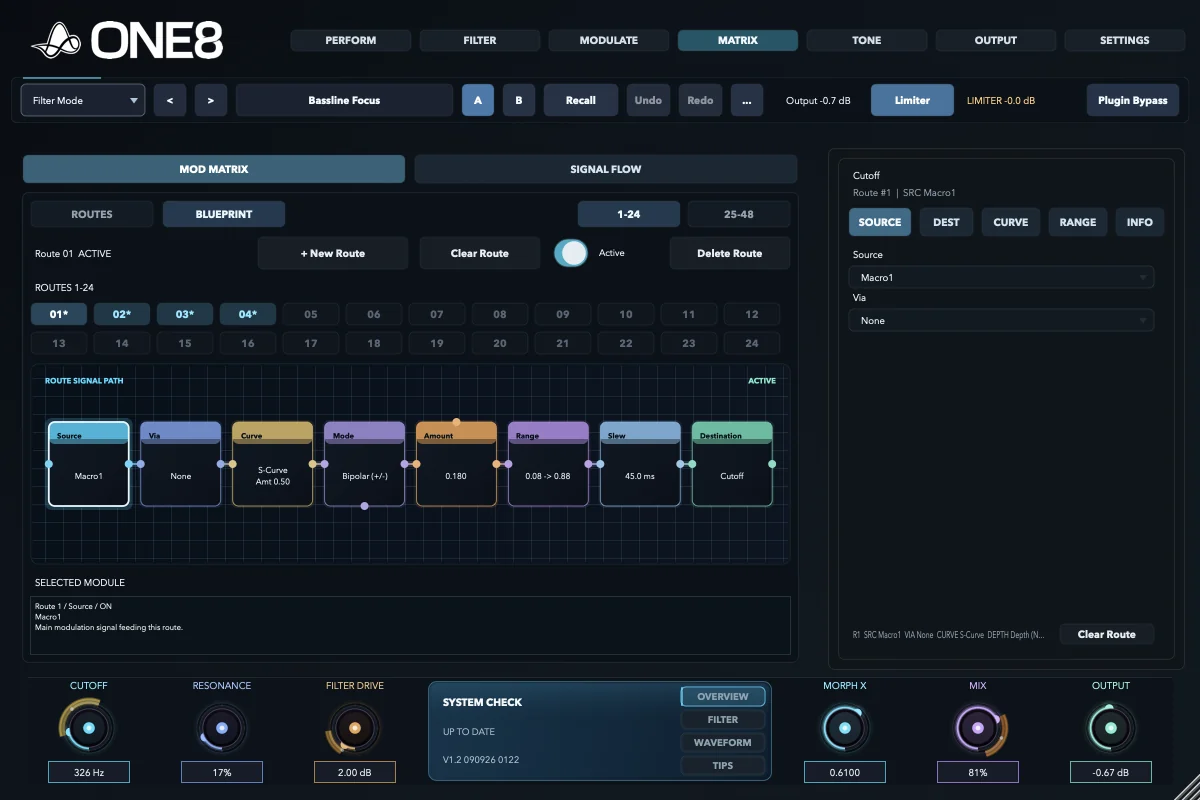Image resolution: width=1200 pixels, height=800 pixels.
Task: Go to previous preset with left arrow
Action: click(170, 100)
